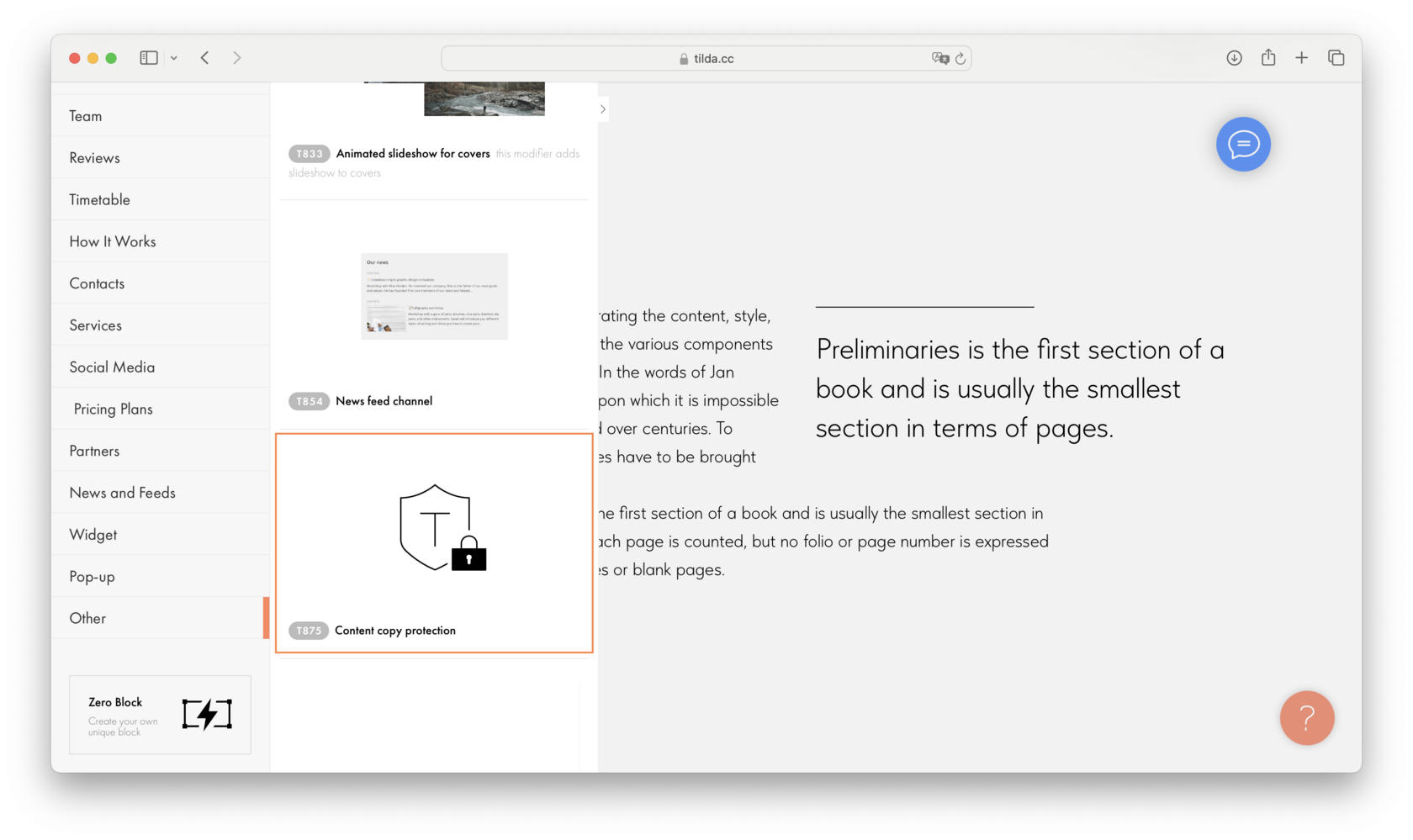The image size is (1413, 840).
Task: Select the Zero Block creation icon
Action: pyautogui.click(x=205, y=715)
